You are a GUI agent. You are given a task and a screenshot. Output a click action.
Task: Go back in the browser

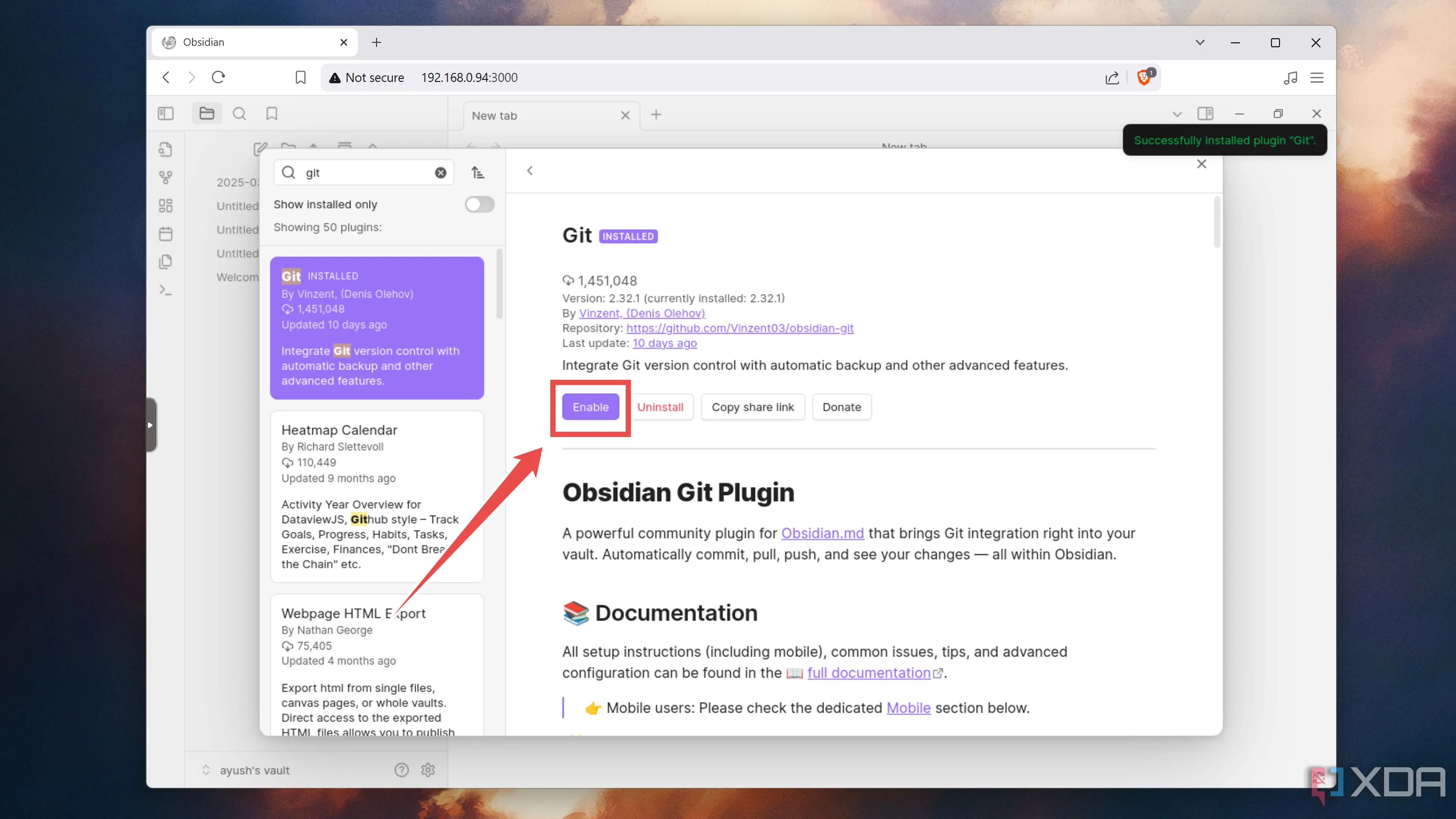(x=166, y=77)
